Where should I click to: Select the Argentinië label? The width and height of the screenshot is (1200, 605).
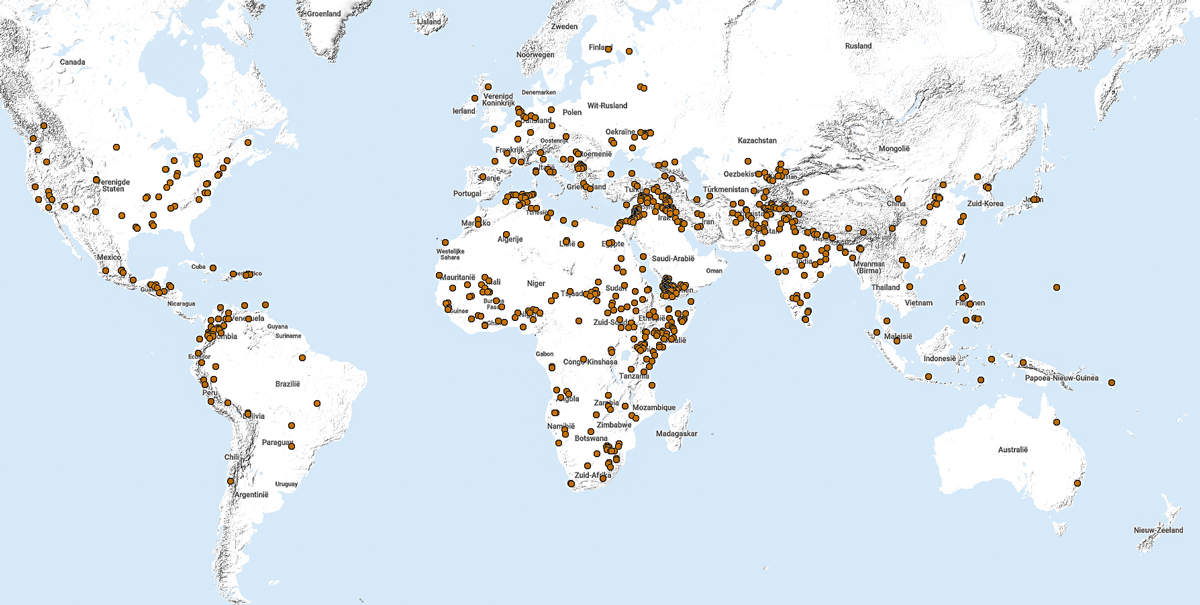(253, 494)
